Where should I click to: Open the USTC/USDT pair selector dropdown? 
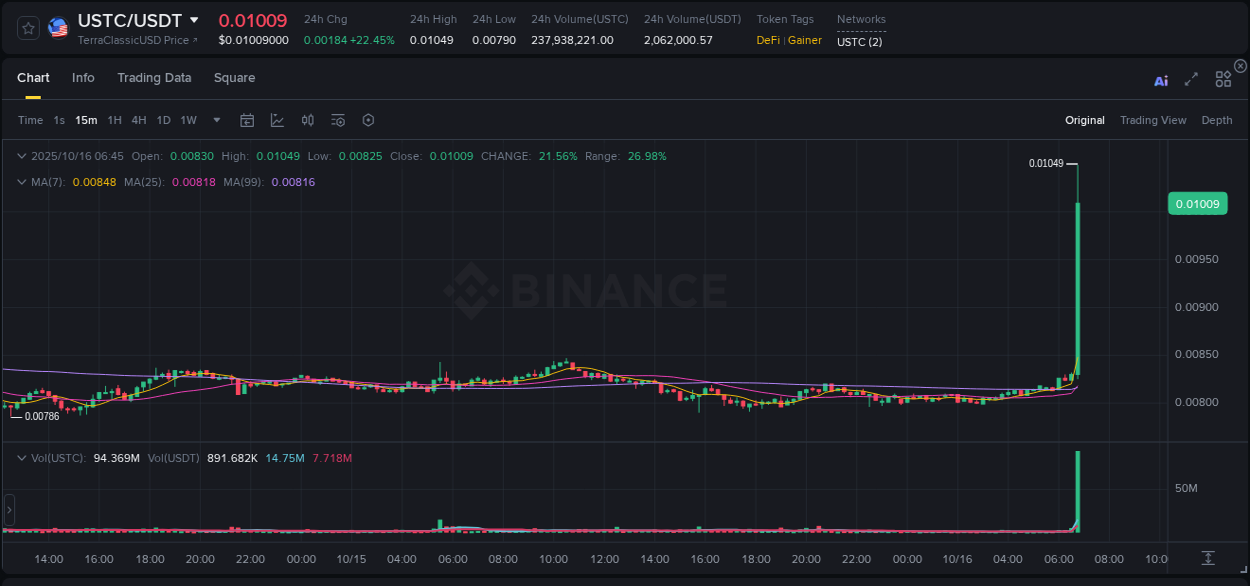point(193,20)
